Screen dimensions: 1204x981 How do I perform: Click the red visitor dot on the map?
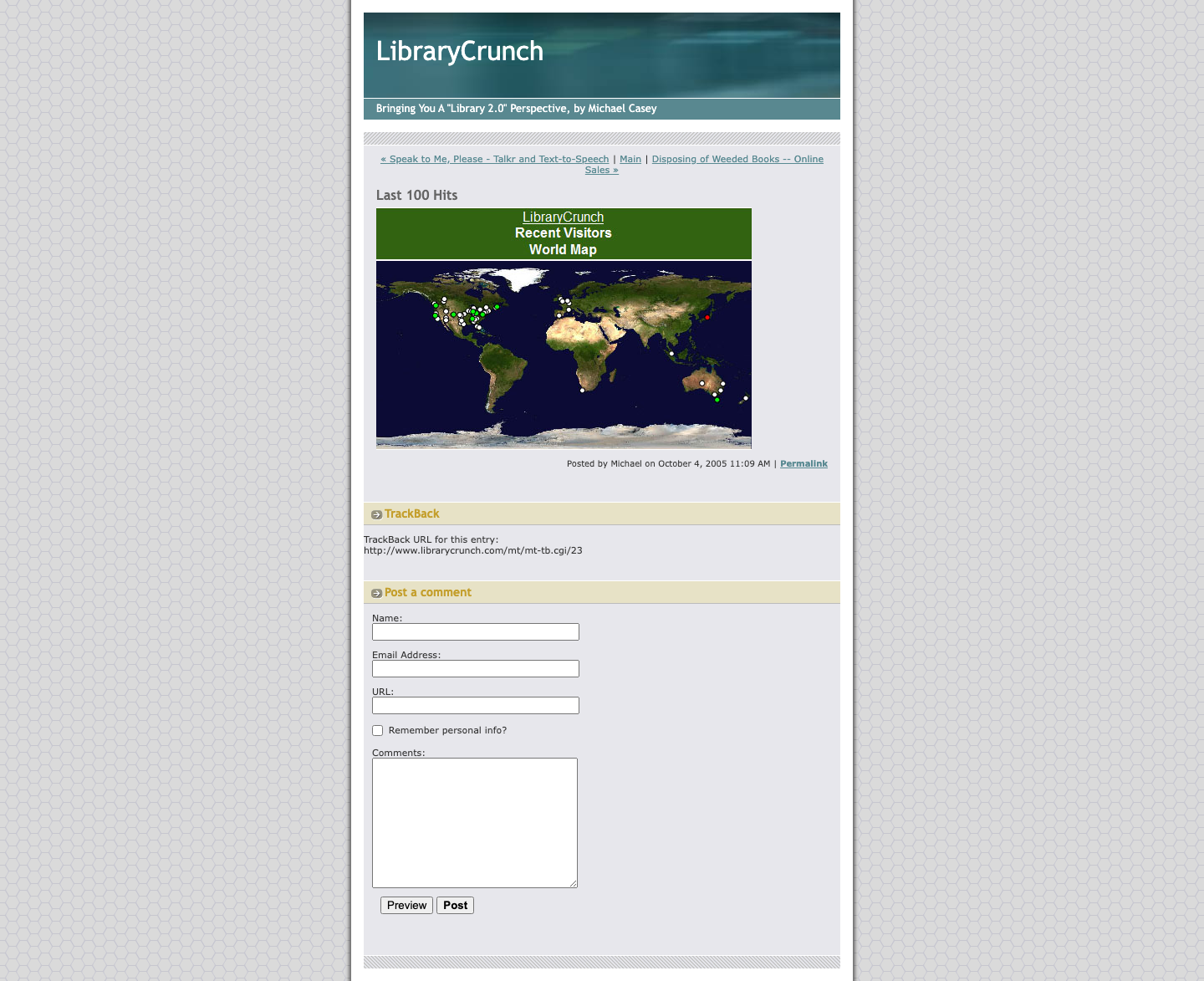(707, 317)
